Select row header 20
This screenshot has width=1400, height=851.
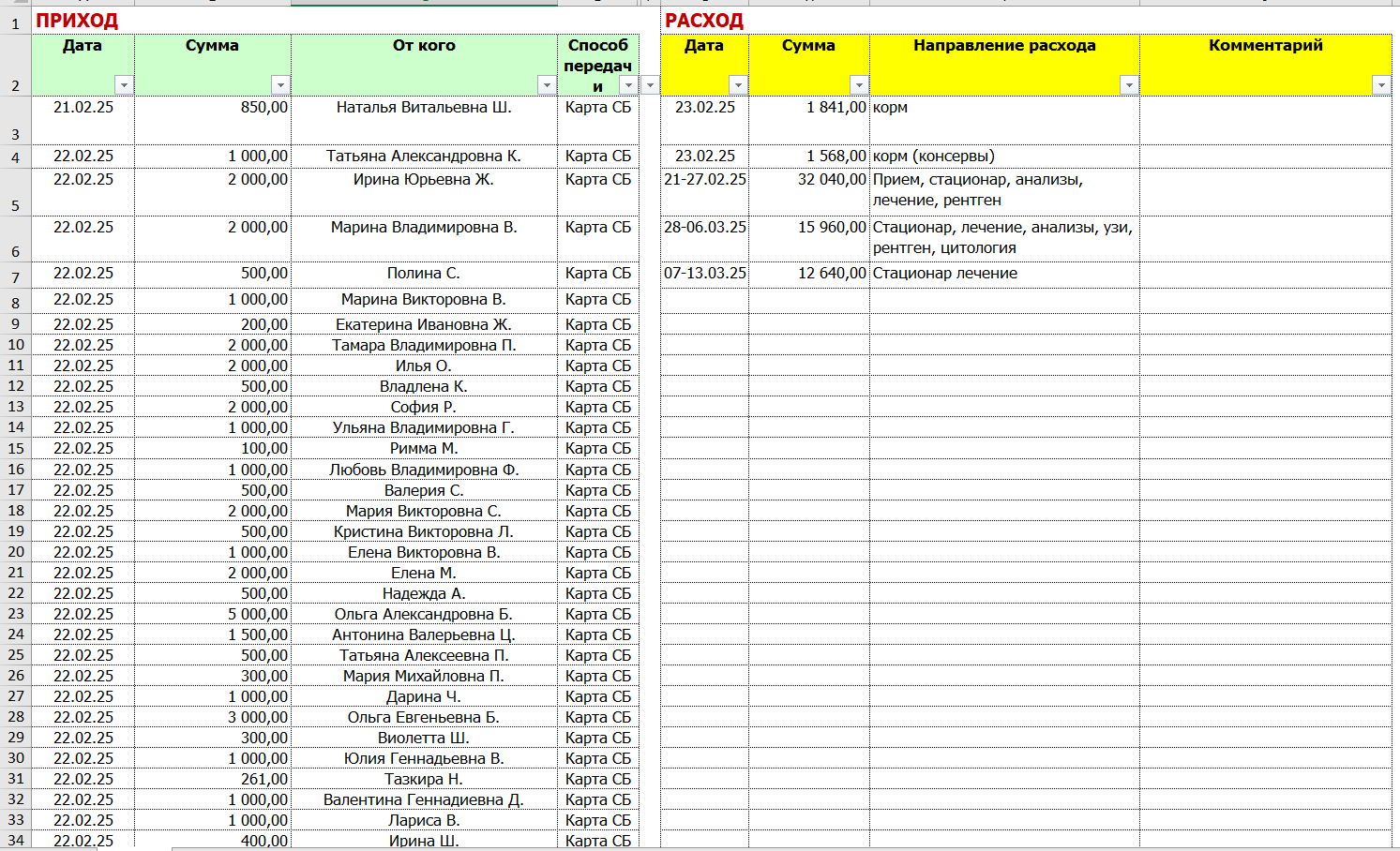point(16,552)
